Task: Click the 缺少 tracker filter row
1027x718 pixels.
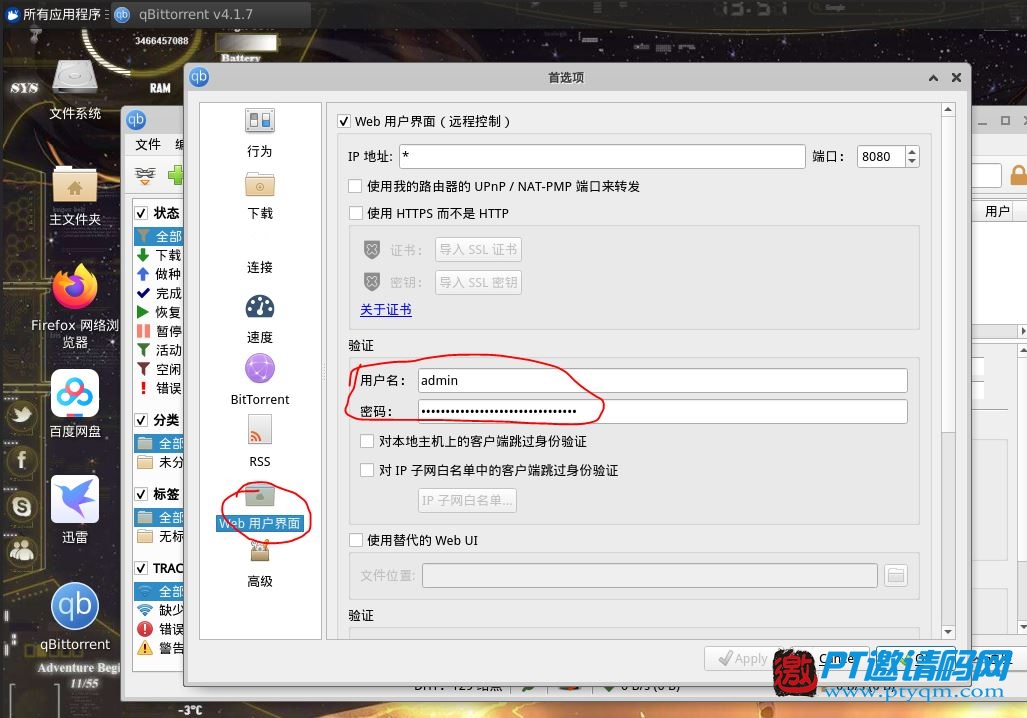Action: pos(159,610)
